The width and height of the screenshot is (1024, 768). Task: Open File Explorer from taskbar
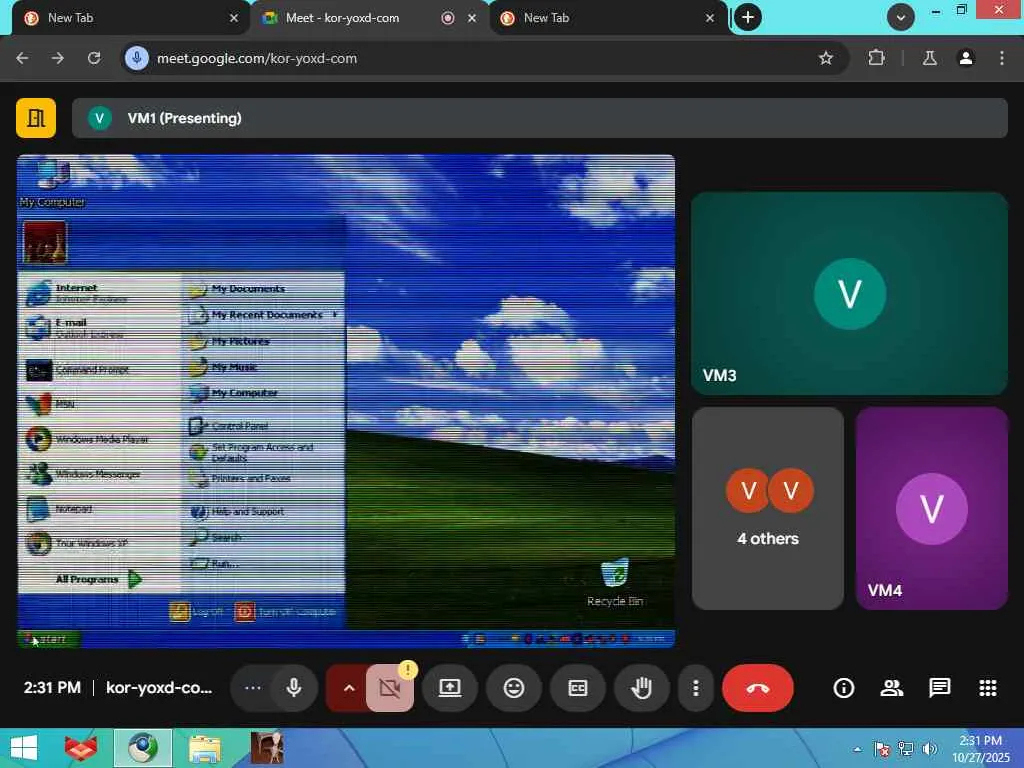pos(204,748)
